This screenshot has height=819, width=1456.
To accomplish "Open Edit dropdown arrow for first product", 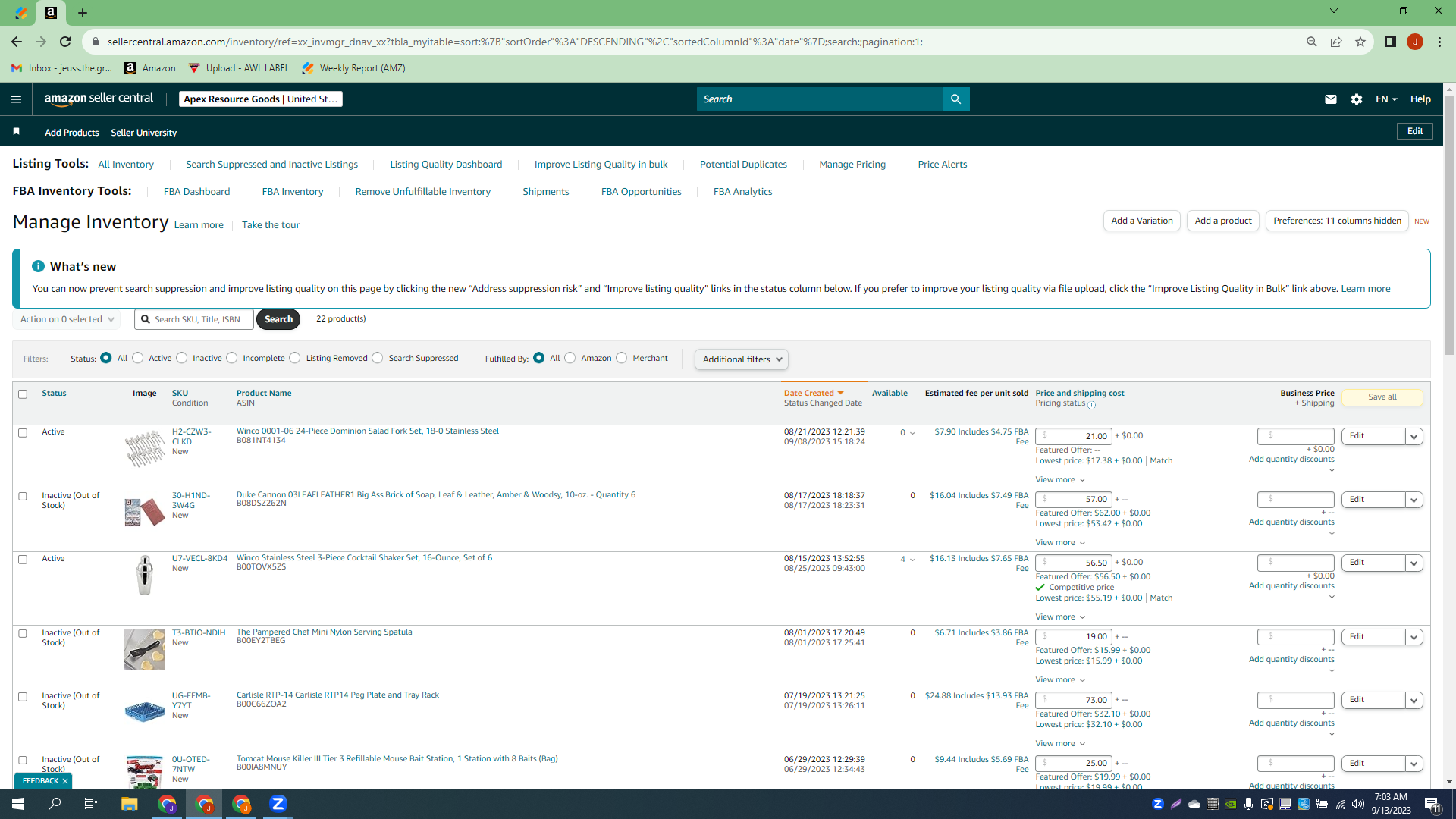I will (1414, 437).
